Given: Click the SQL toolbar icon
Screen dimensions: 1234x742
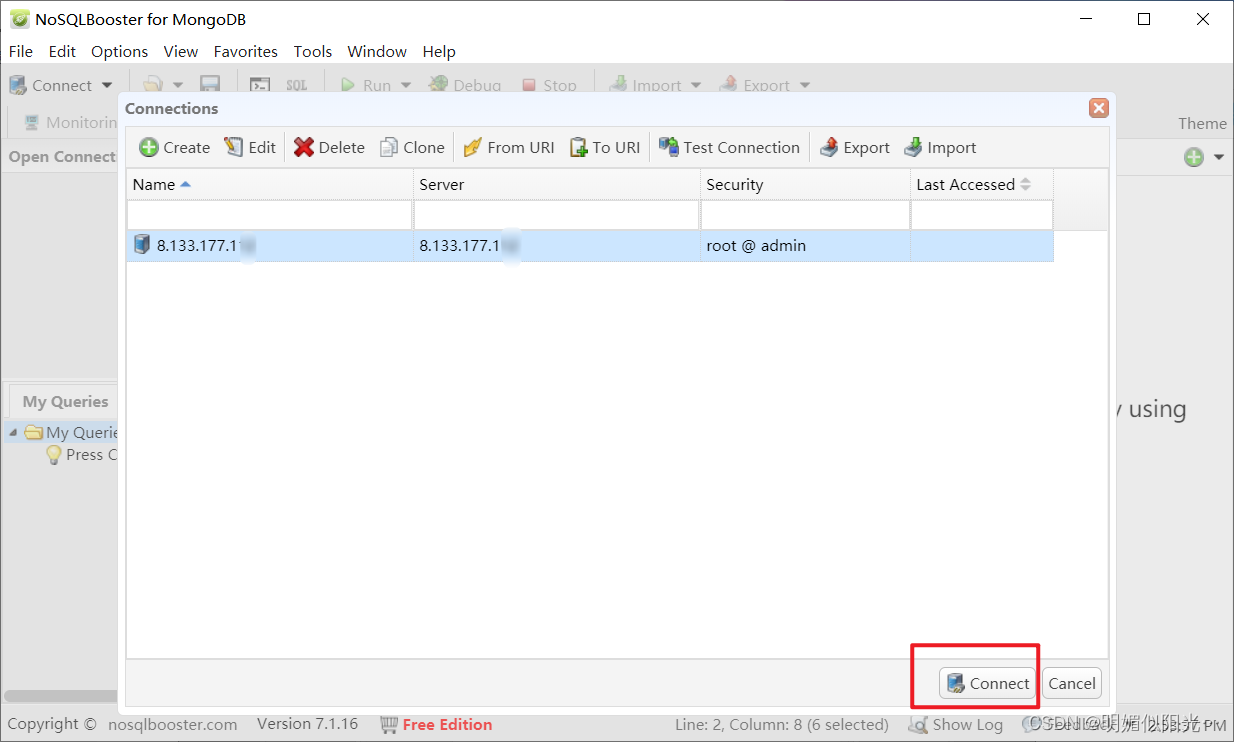Looking at the screenshot, I should [x=297, y=85].
